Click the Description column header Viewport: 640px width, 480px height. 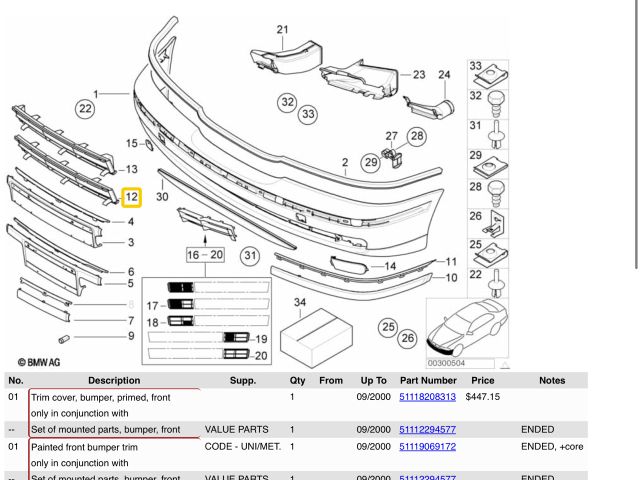click(x=114, y=380)
